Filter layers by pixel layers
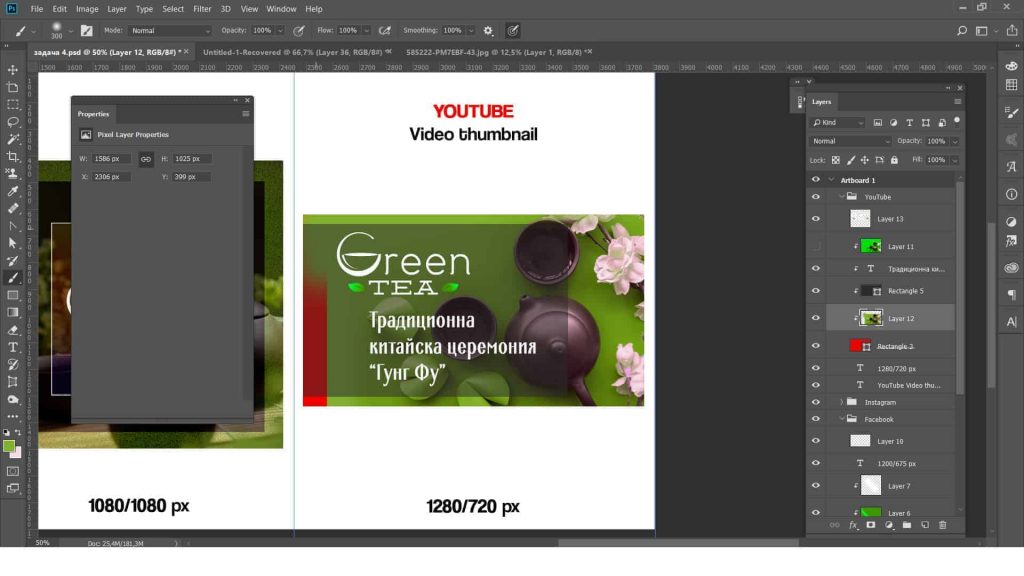The height and width of the screenshot is (576, 1024). point(878,123)
